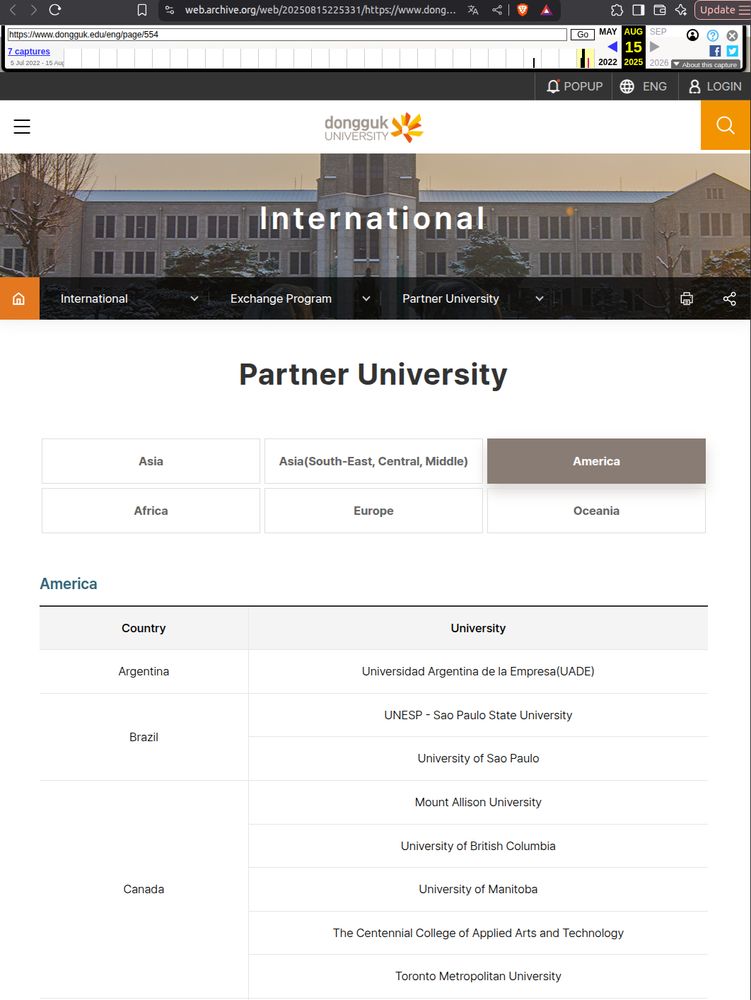Screen dimensions: 751x1000
Task: Open the ENG language selector
Action: click(643, 86)
